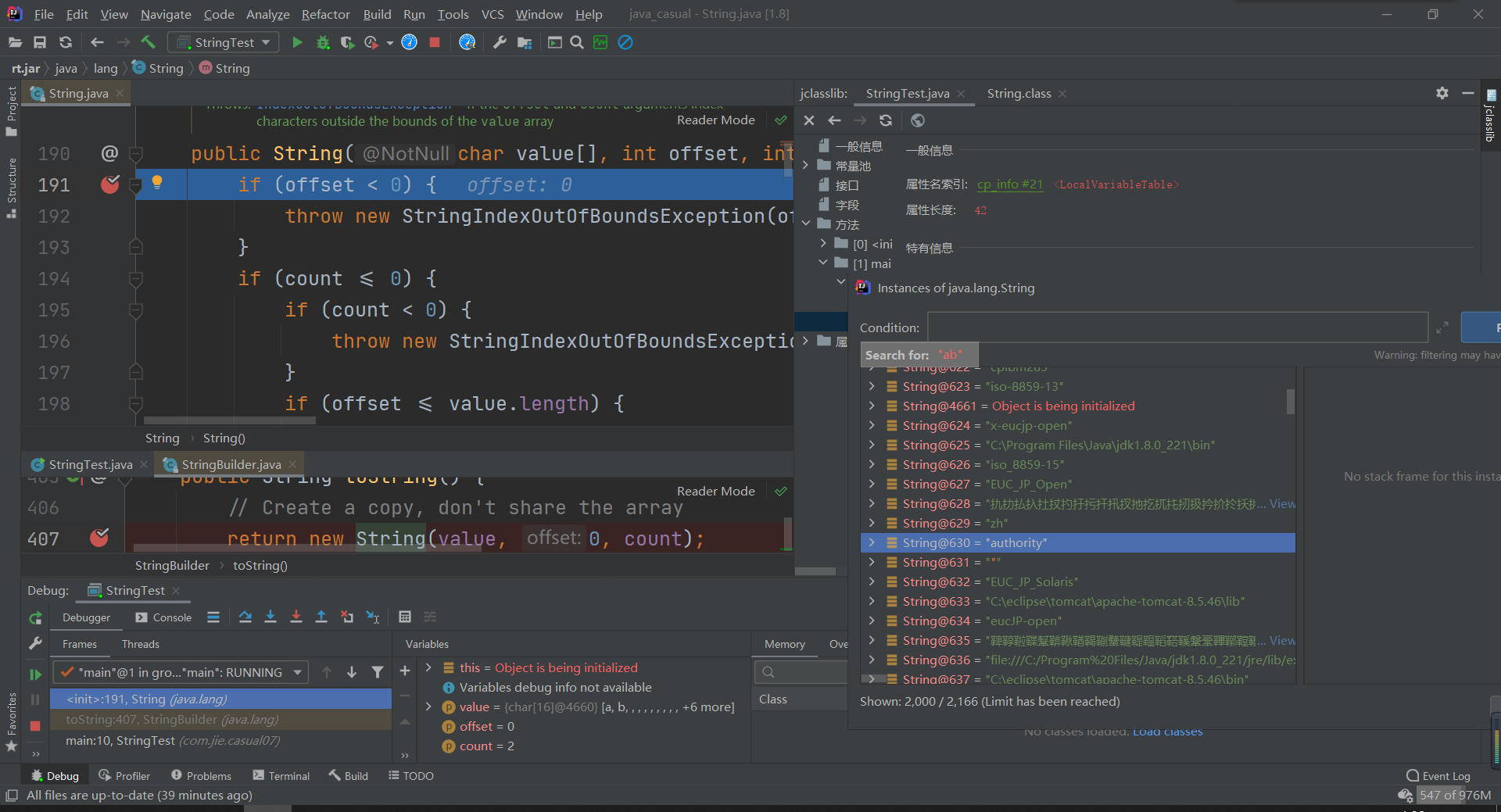1501x812 pixels.
Task: Expand the 'this' variable node
Action: point(428,667)
